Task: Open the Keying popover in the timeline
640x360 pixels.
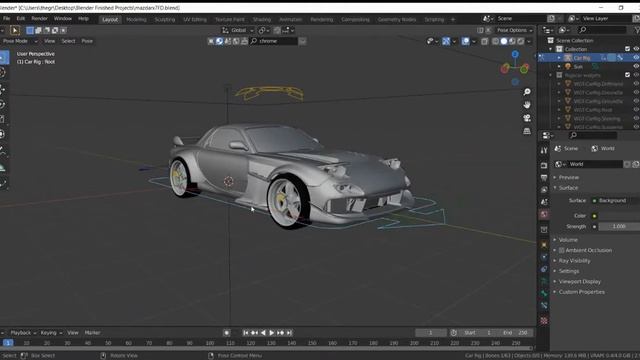Action: 51,333
